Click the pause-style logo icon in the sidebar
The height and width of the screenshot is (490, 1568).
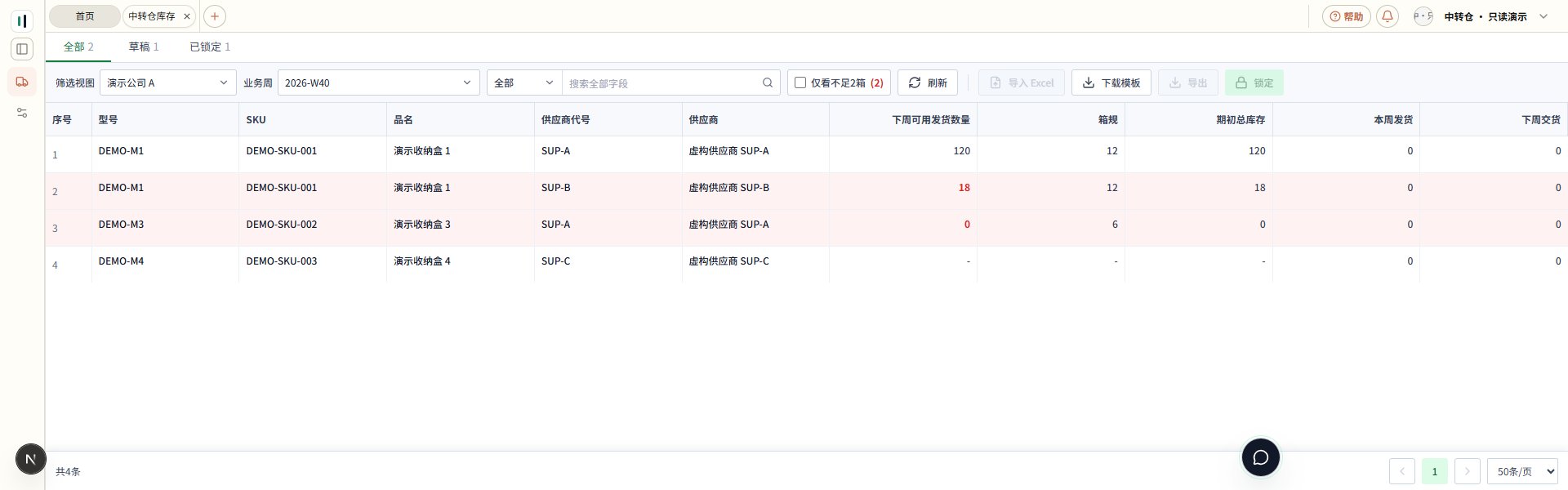(x=22, y=20)
